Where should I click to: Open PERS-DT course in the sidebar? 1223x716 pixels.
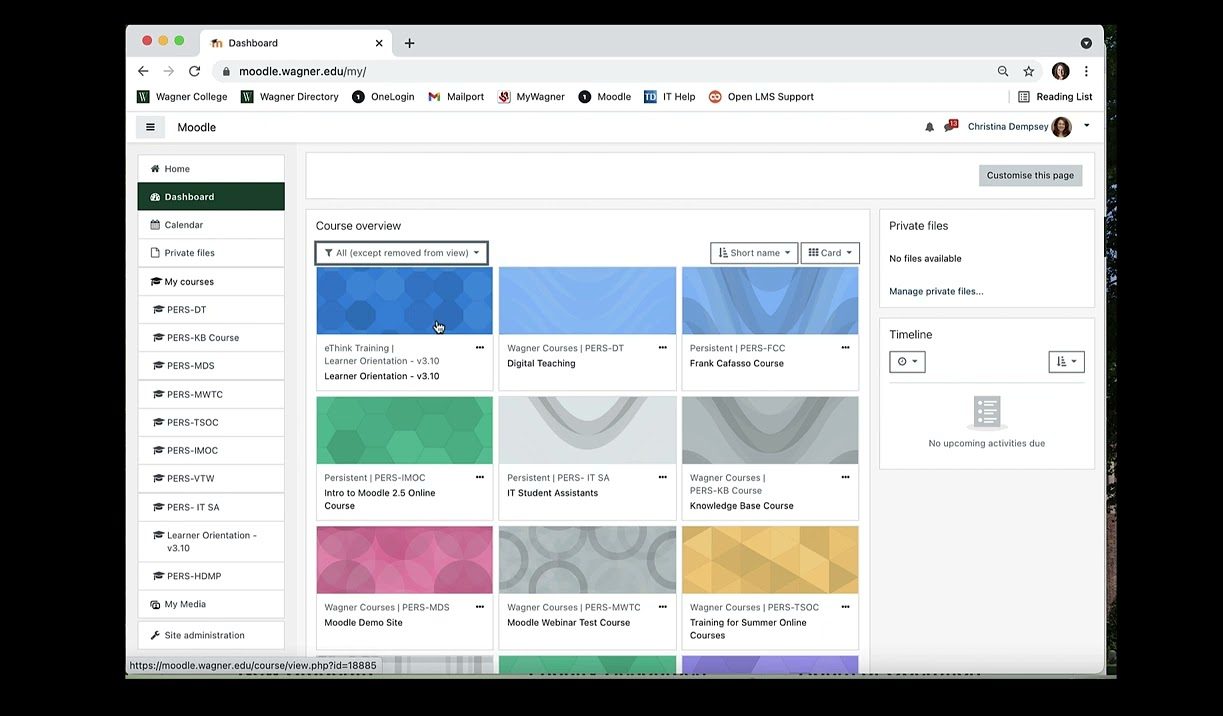coord(211,310)
